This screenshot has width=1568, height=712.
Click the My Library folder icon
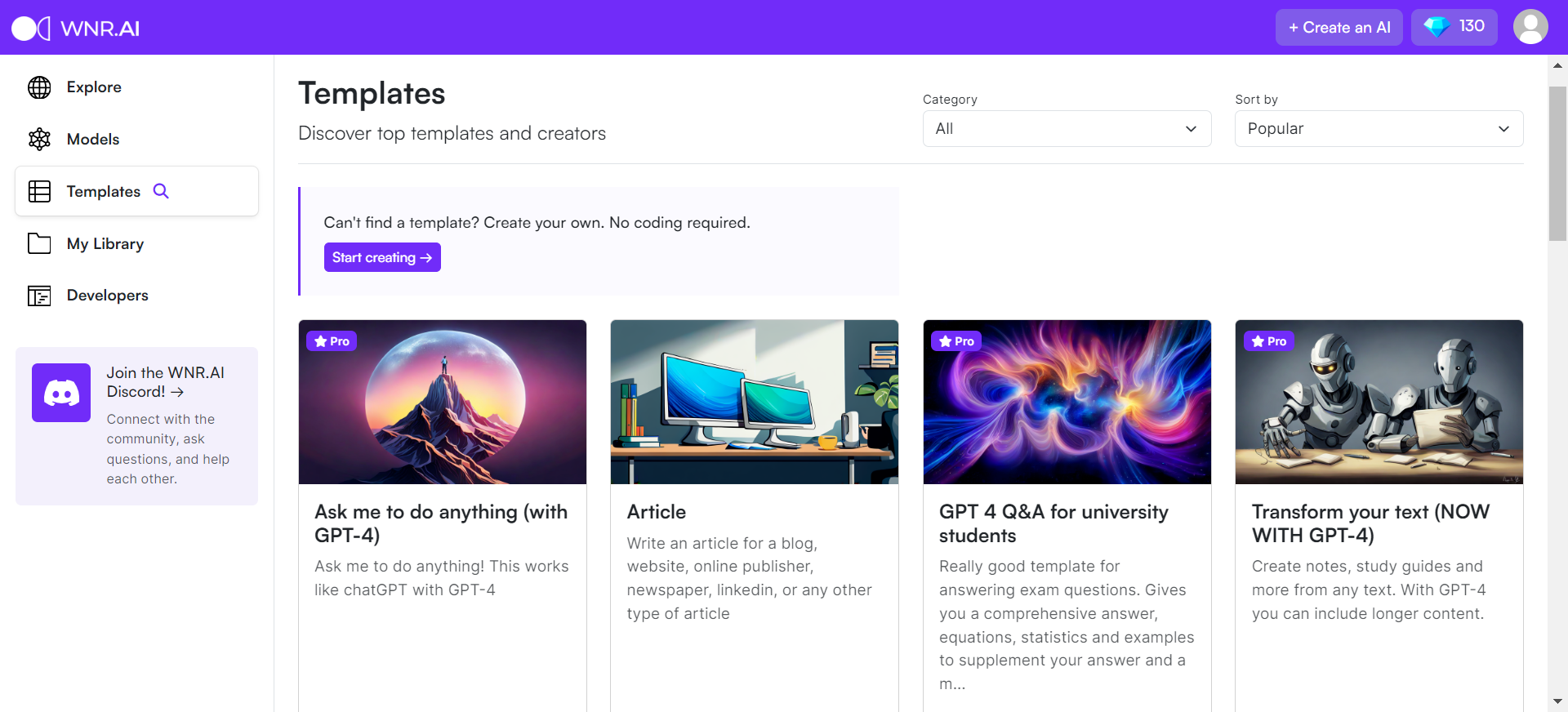click(x=39, y=243)
